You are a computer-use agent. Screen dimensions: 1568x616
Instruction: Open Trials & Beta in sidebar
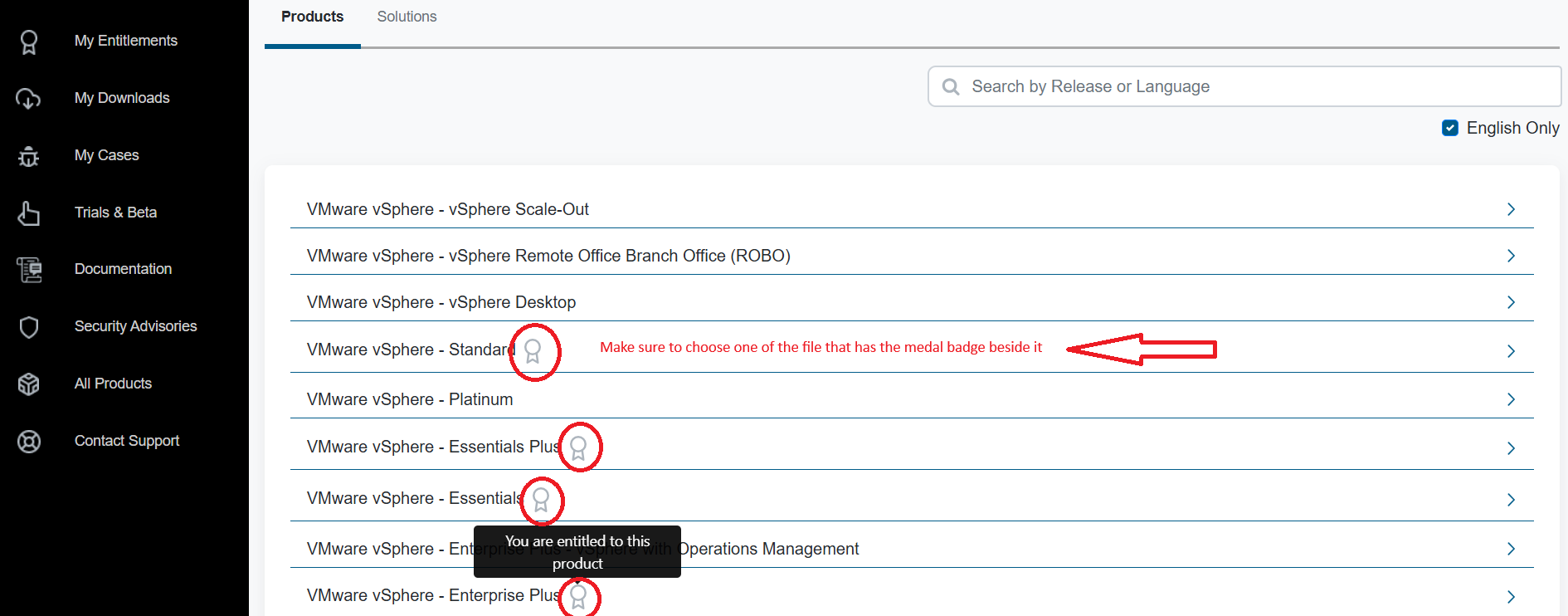point(116,213)
